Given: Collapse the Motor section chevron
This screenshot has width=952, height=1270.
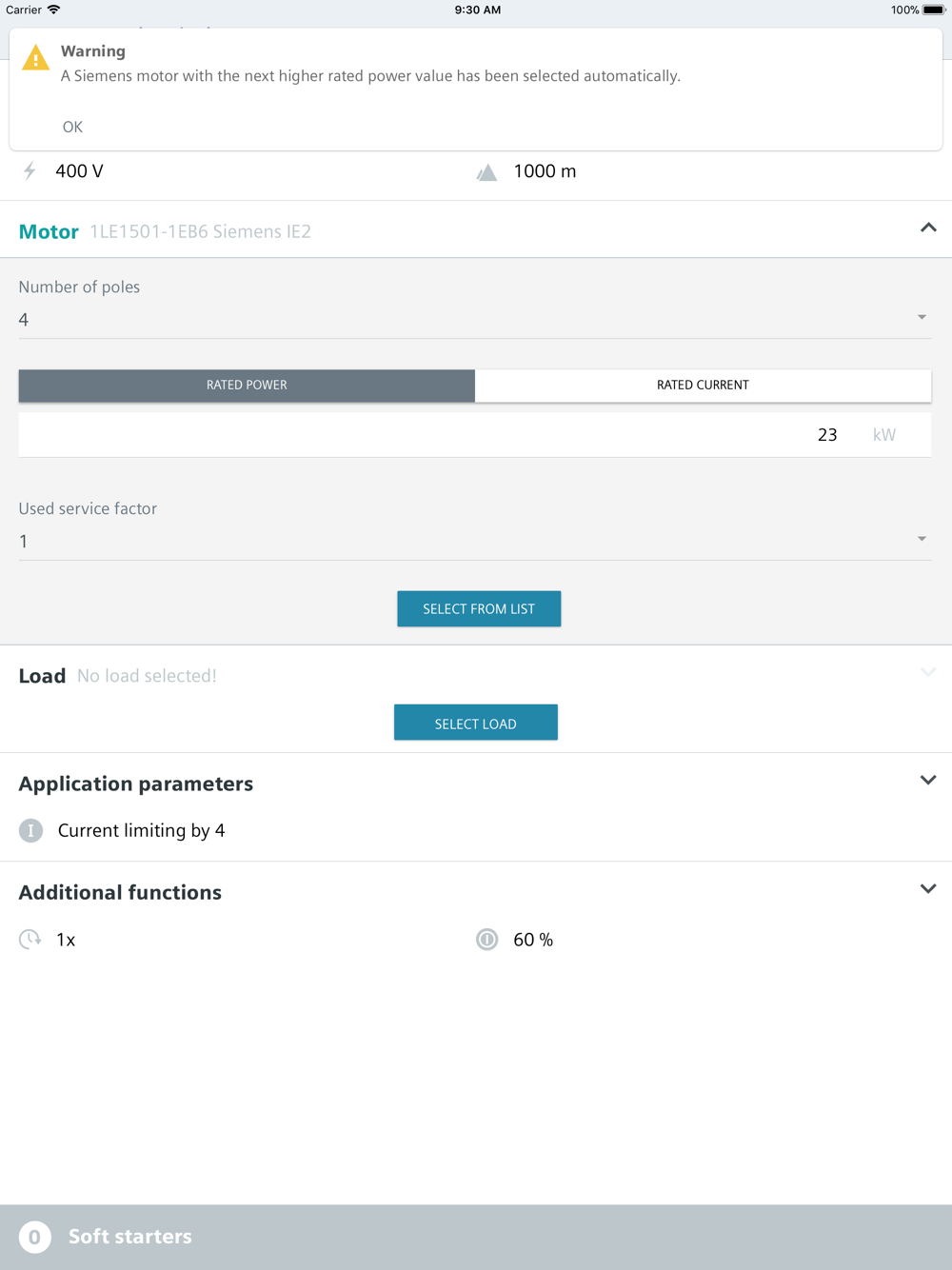Looking at the screenshot, I should (928, 228).
